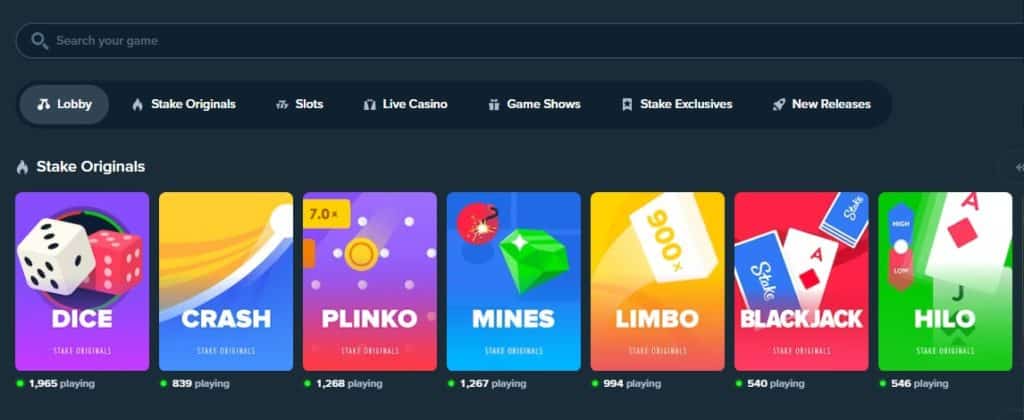The height and width of the screenshot is (420, 1024).
Task: Focus the Search your game field
Action: click(520, 40)
